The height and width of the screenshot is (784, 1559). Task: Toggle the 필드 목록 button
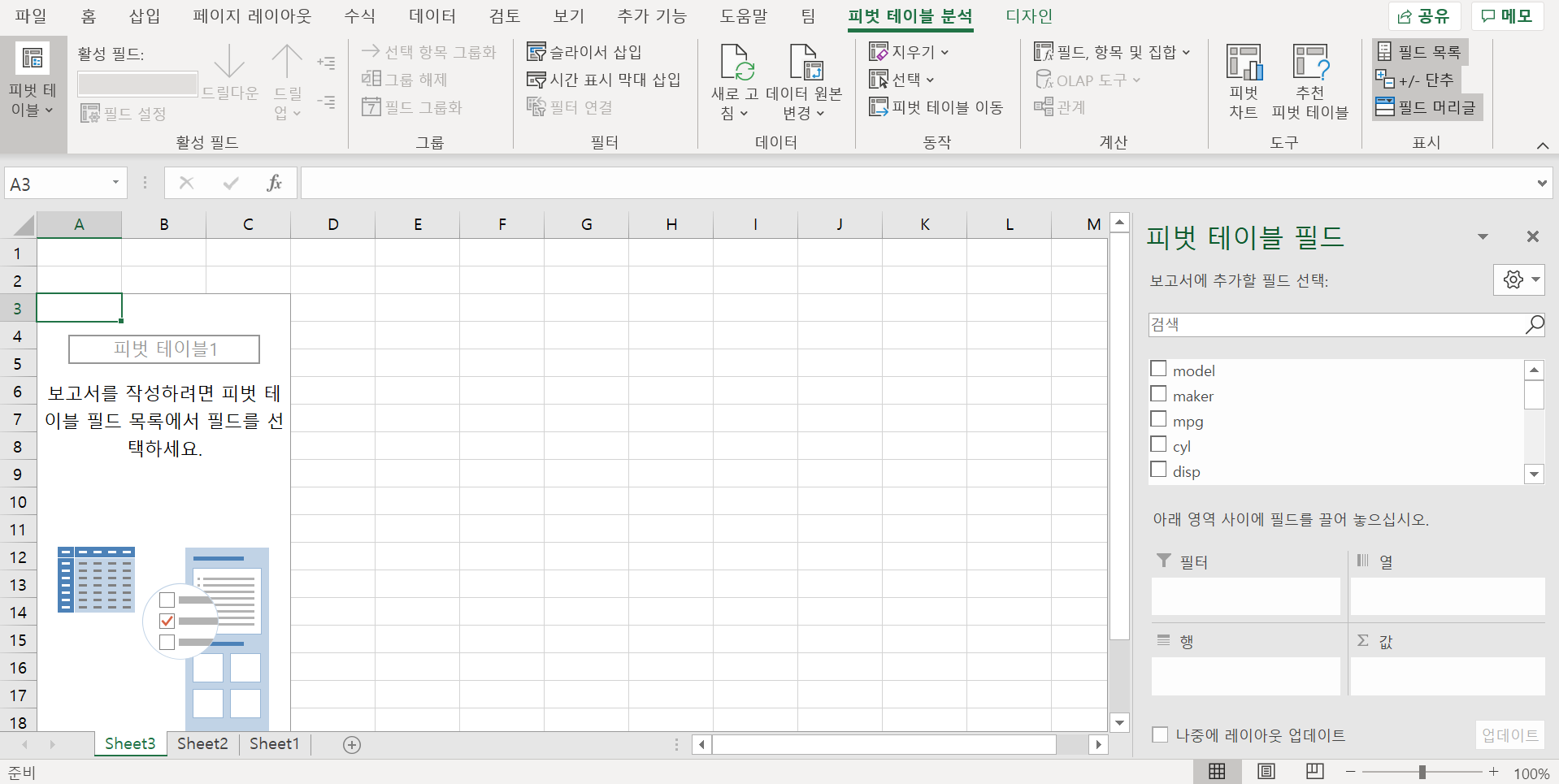(1419, 52)
